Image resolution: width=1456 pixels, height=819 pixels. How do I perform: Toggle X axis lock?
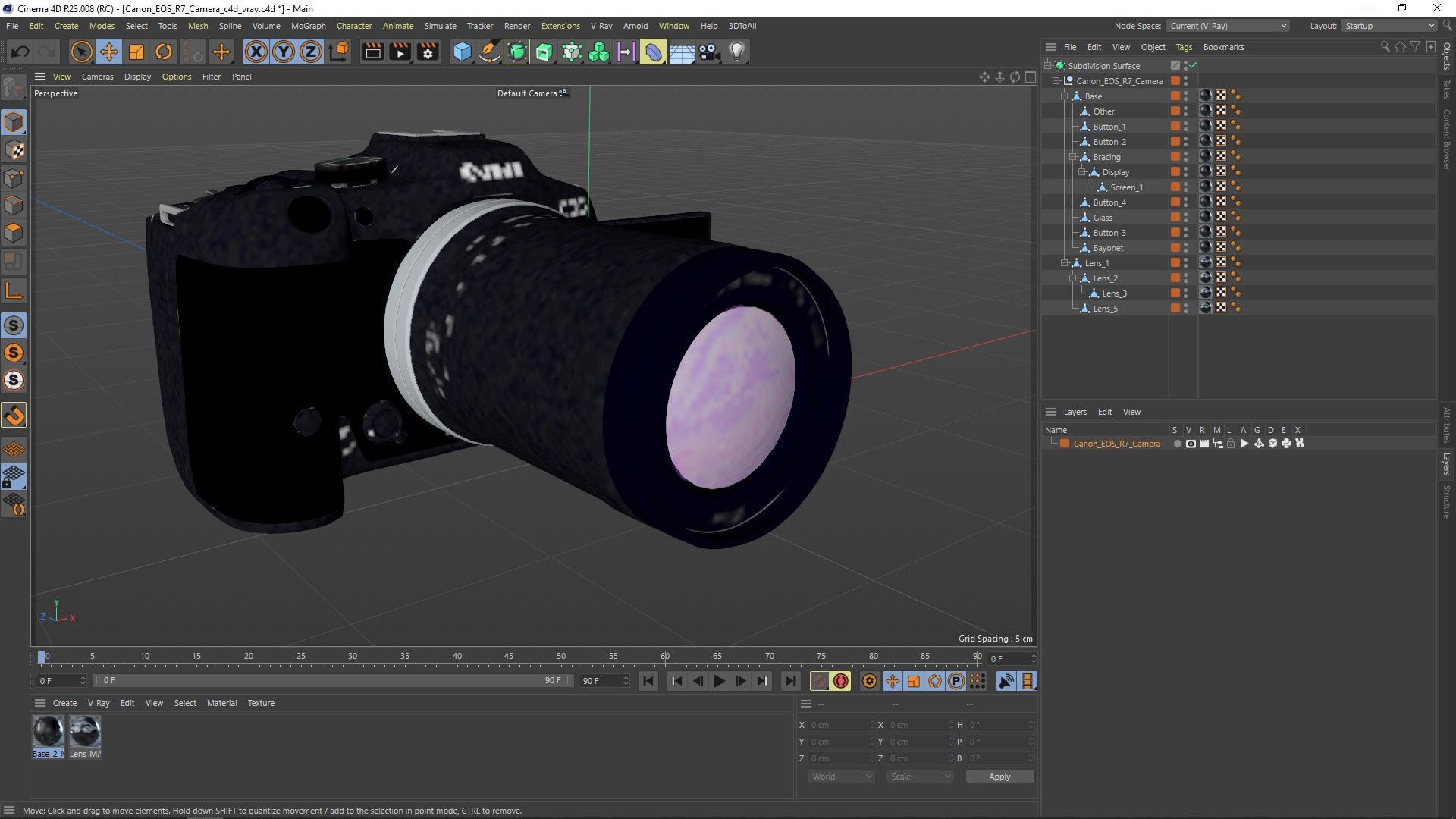pyautogui.click(x=256, y=52)
